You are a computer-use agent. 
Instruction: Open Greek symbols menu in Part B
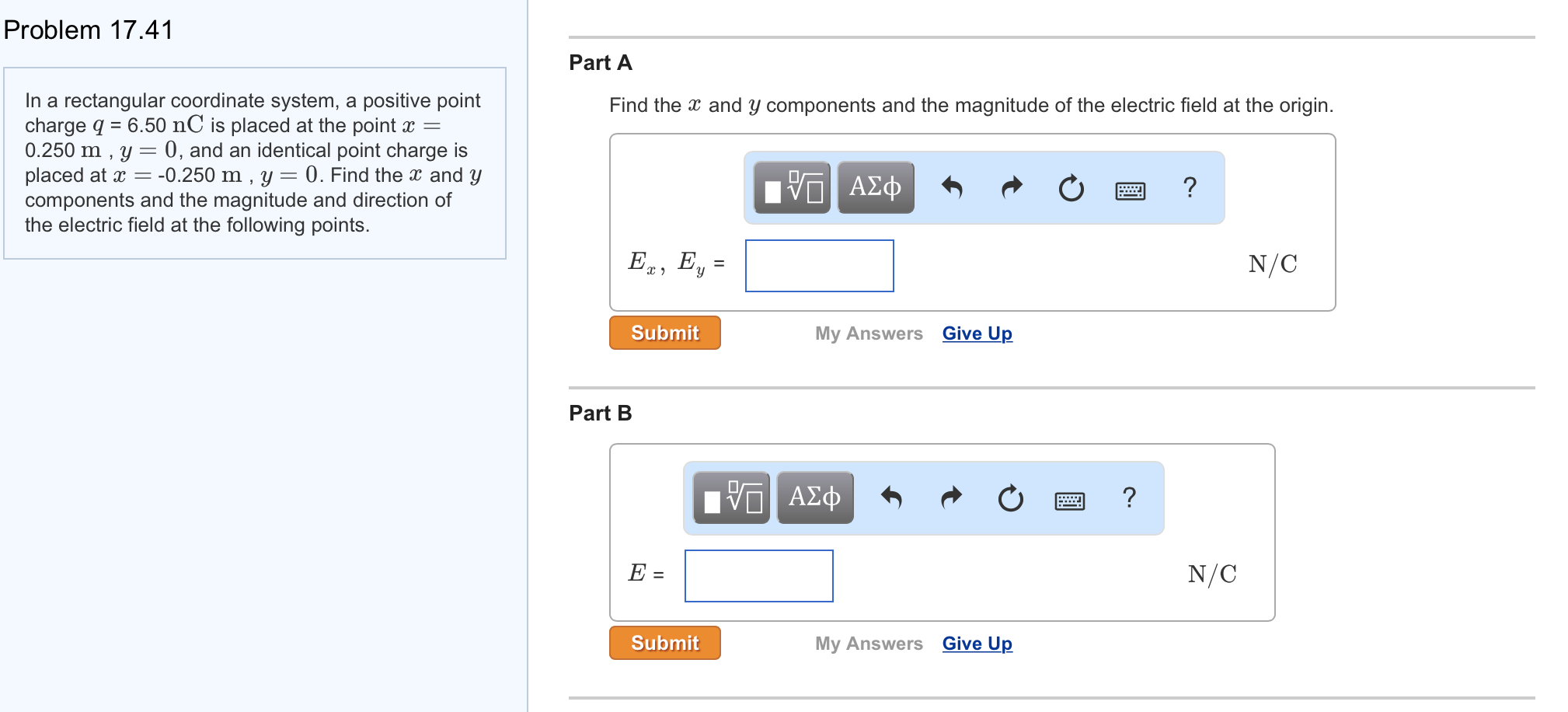[815, 497]
